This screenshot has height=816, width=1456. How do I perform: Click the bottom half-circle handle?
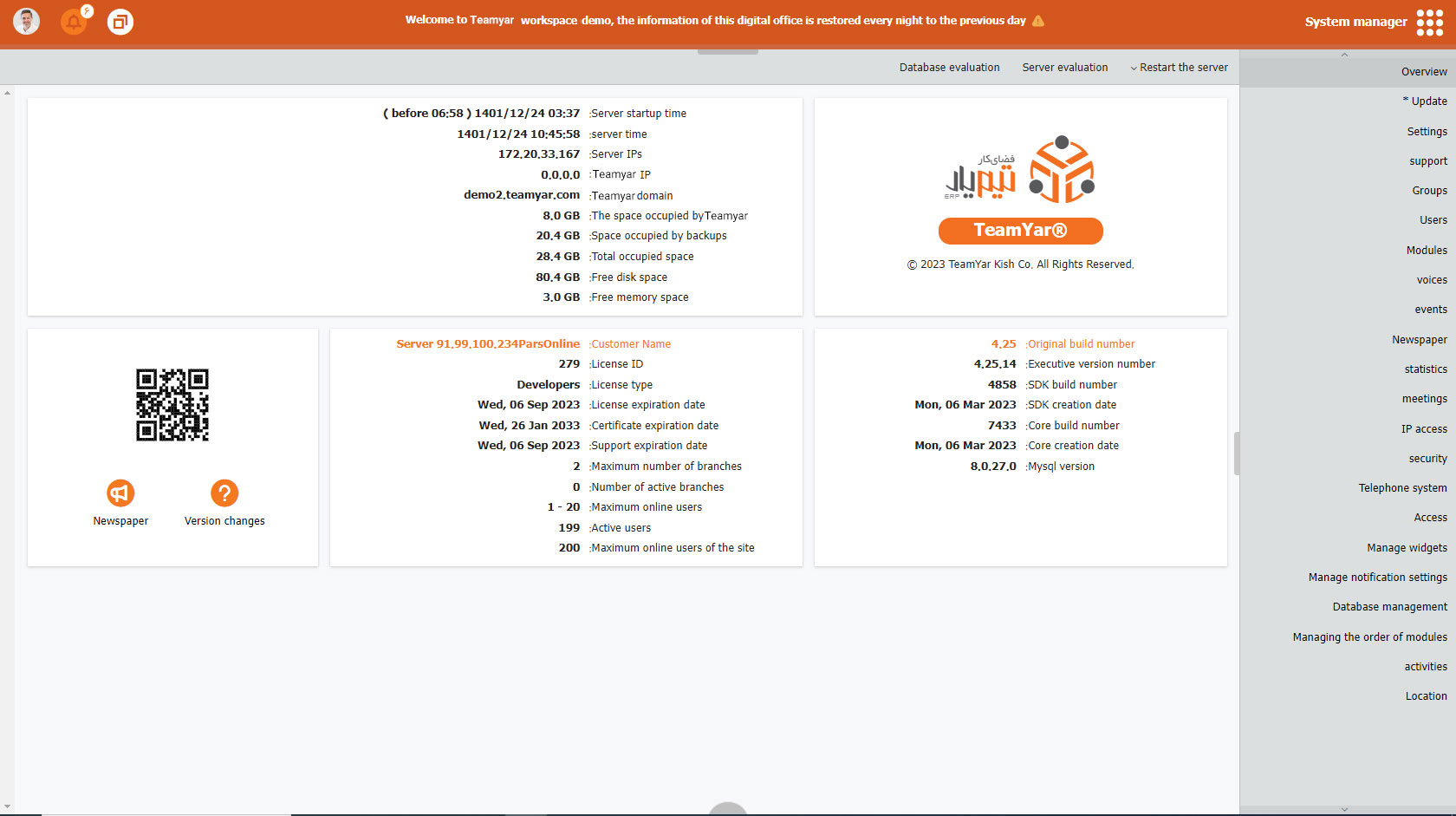[728, 809]
